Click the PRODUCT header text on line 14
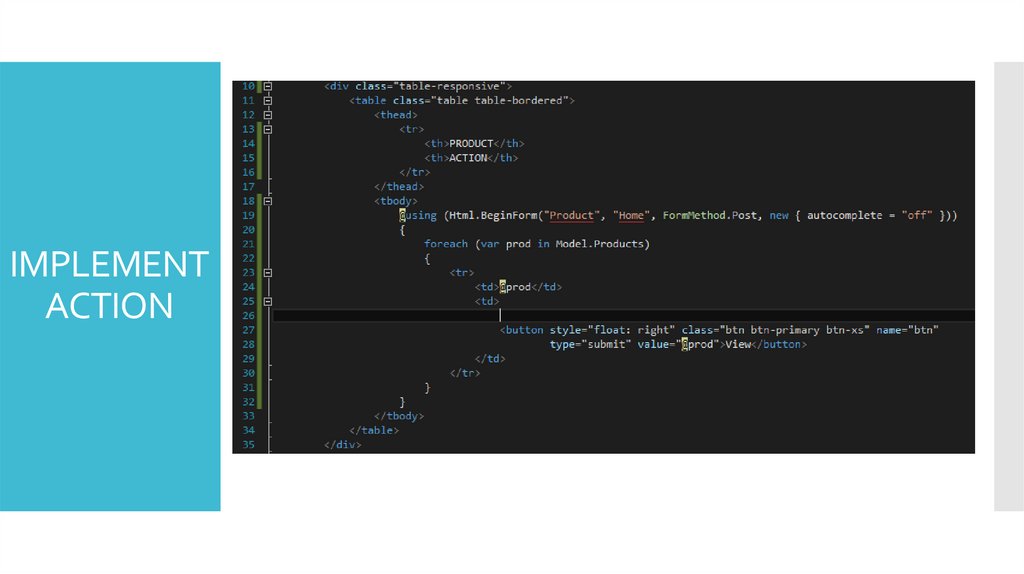The image size is (1024, 574). pos(471,144)
